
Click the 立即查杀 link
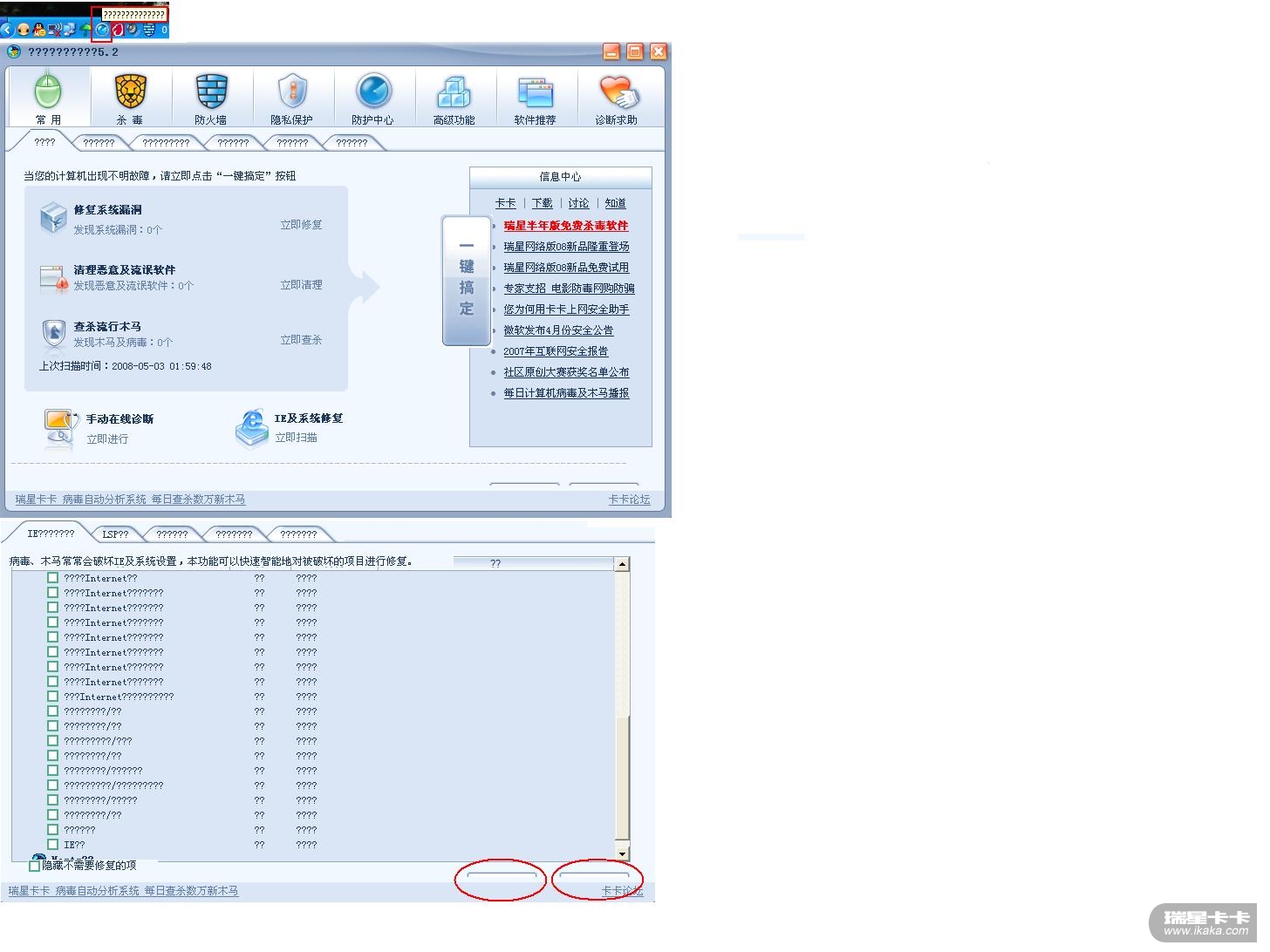click(x=301, y=340)
